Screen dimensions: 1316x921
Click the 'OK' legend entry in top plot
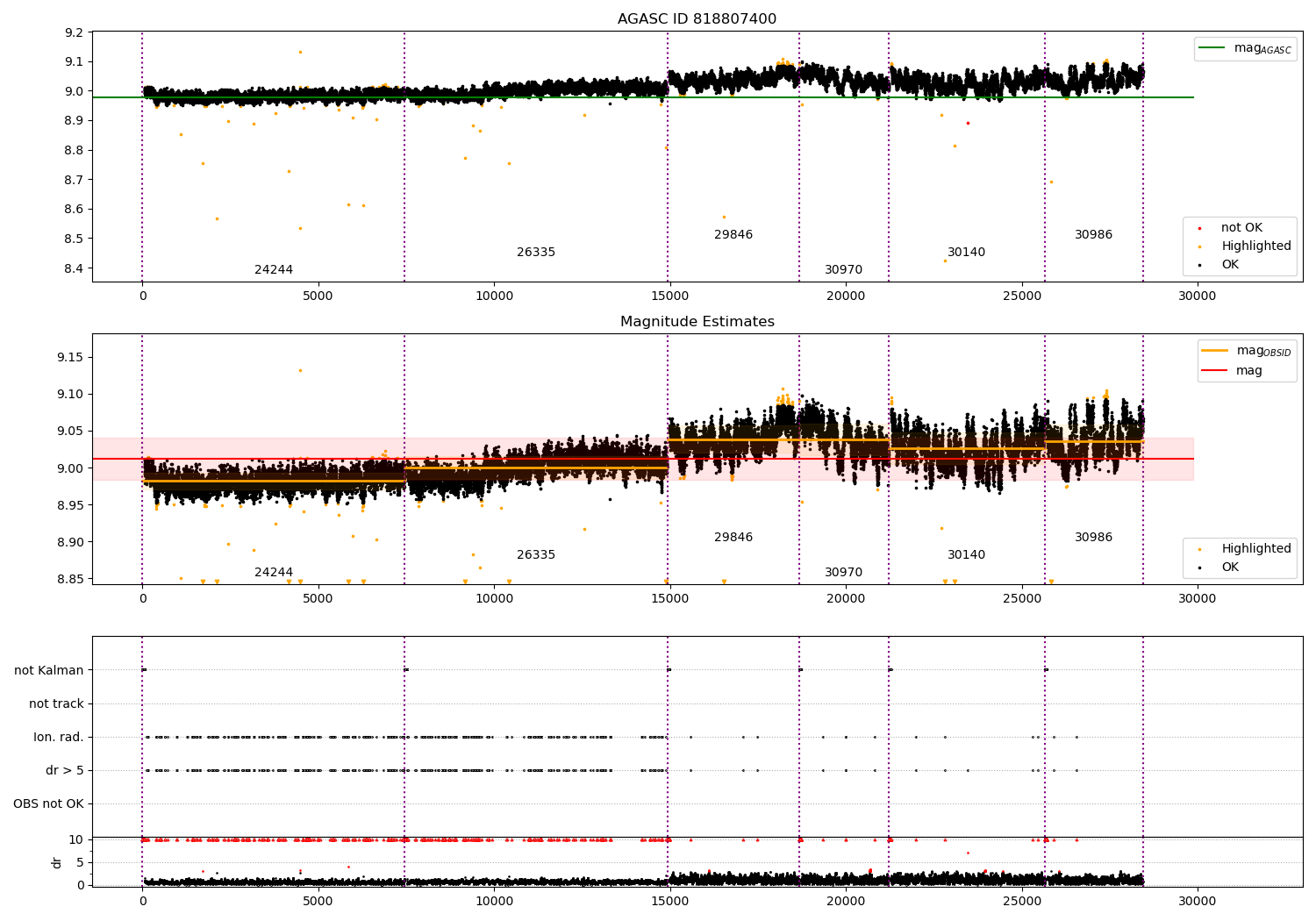(1230, 265)
